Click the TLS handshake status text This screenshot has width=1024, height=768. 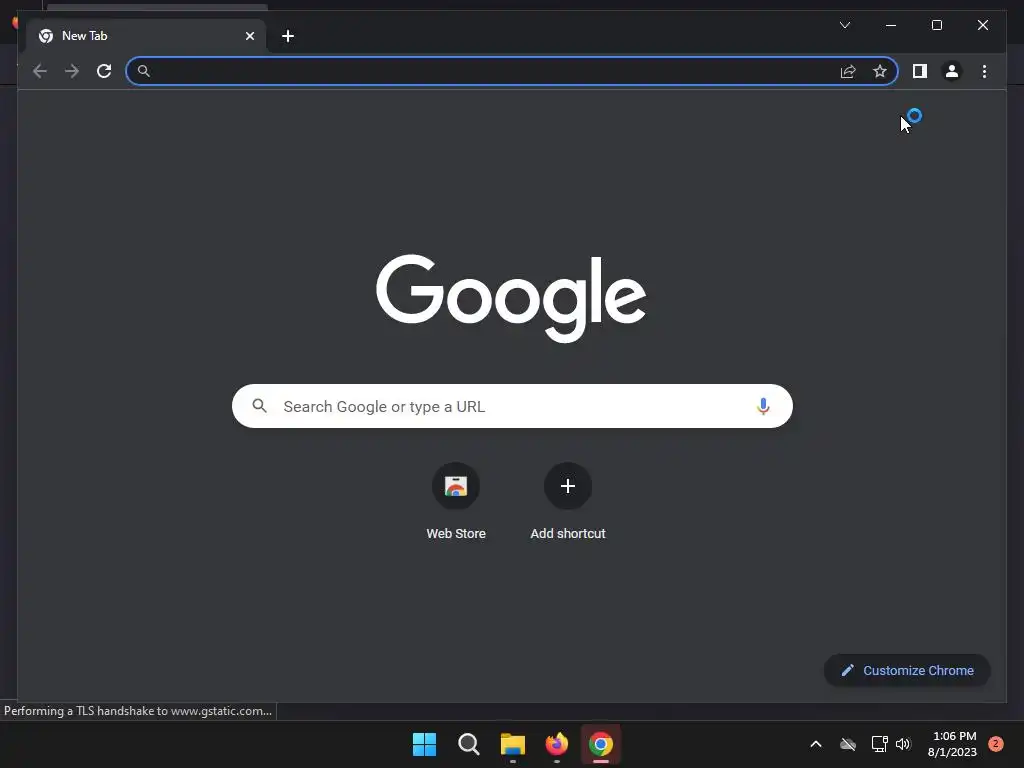click(x=138, y=711)
